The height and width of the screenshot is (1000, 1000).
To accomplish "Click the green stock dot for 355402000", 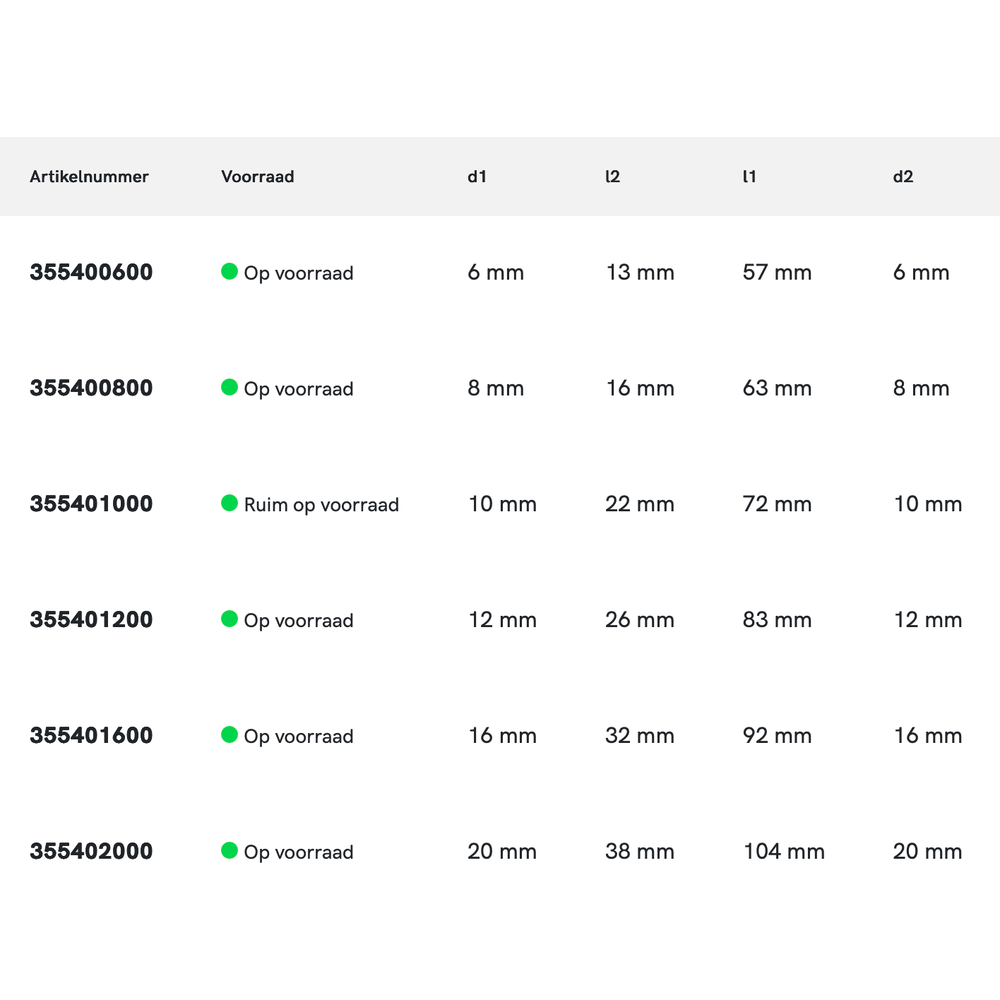I will [x=229, y=851].
